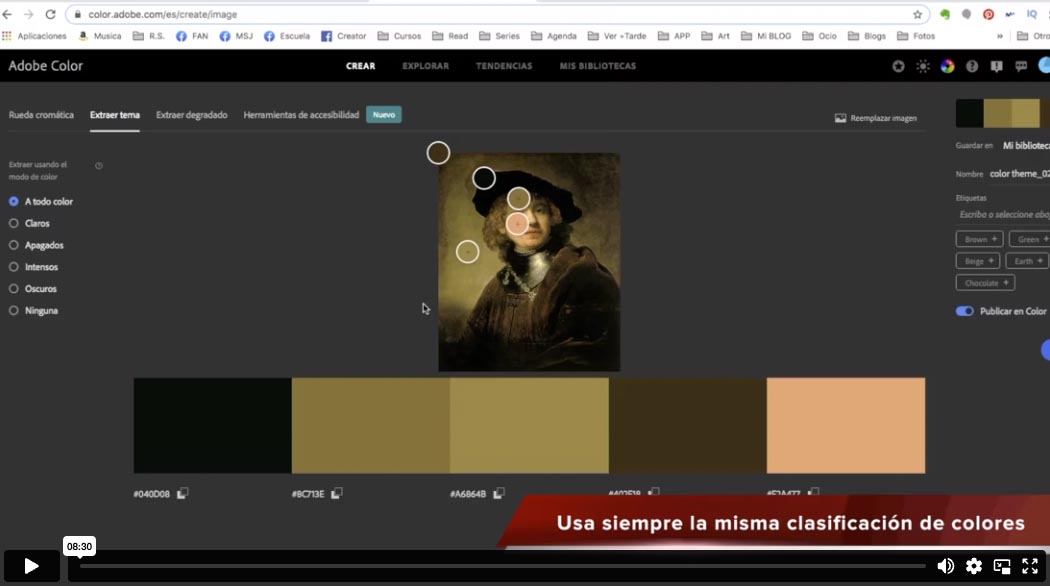Screen dimensions: 1050x586
Task: Click the info icon beside color mode label
Action: [x=99, y=165]
